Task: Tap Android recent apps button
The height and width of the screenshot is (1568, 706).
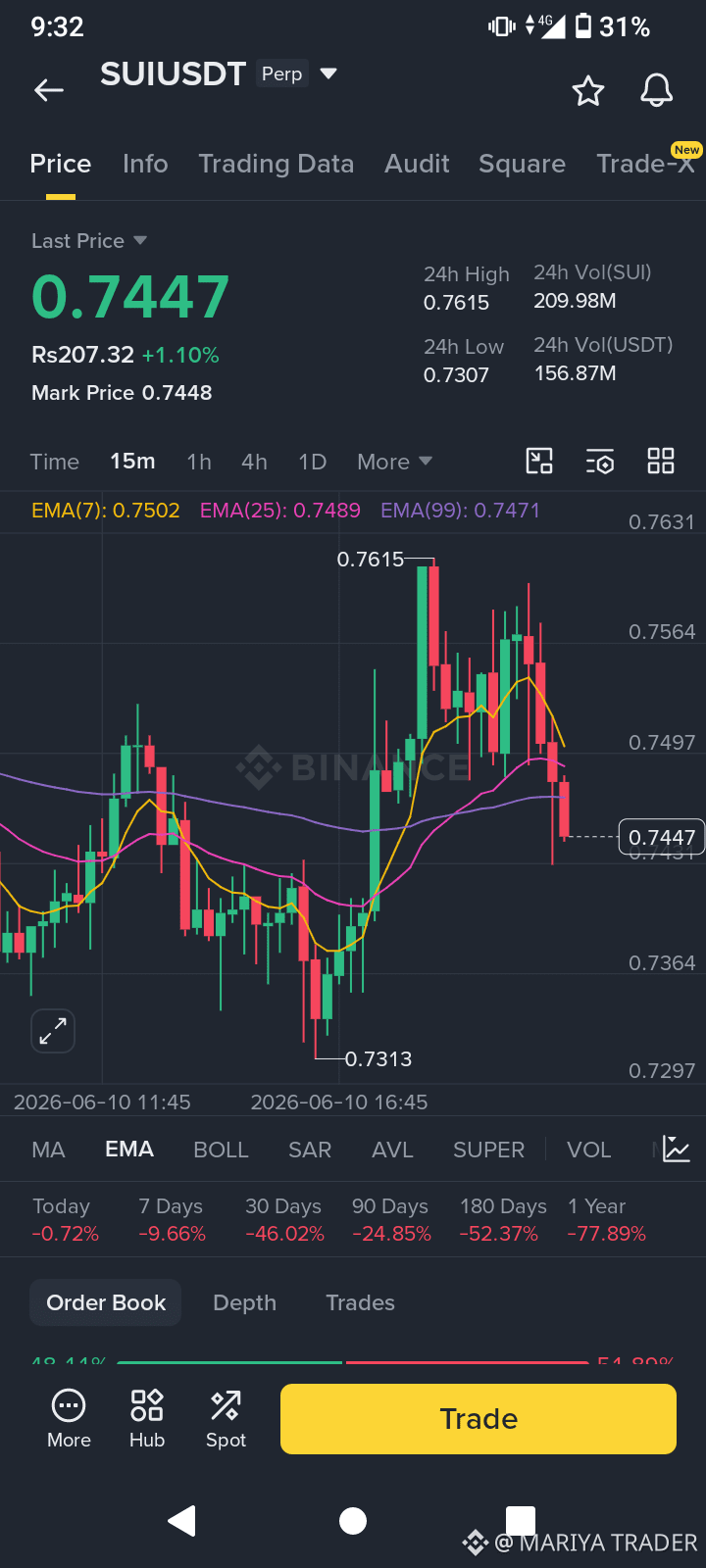Action: coord(521,1521)
